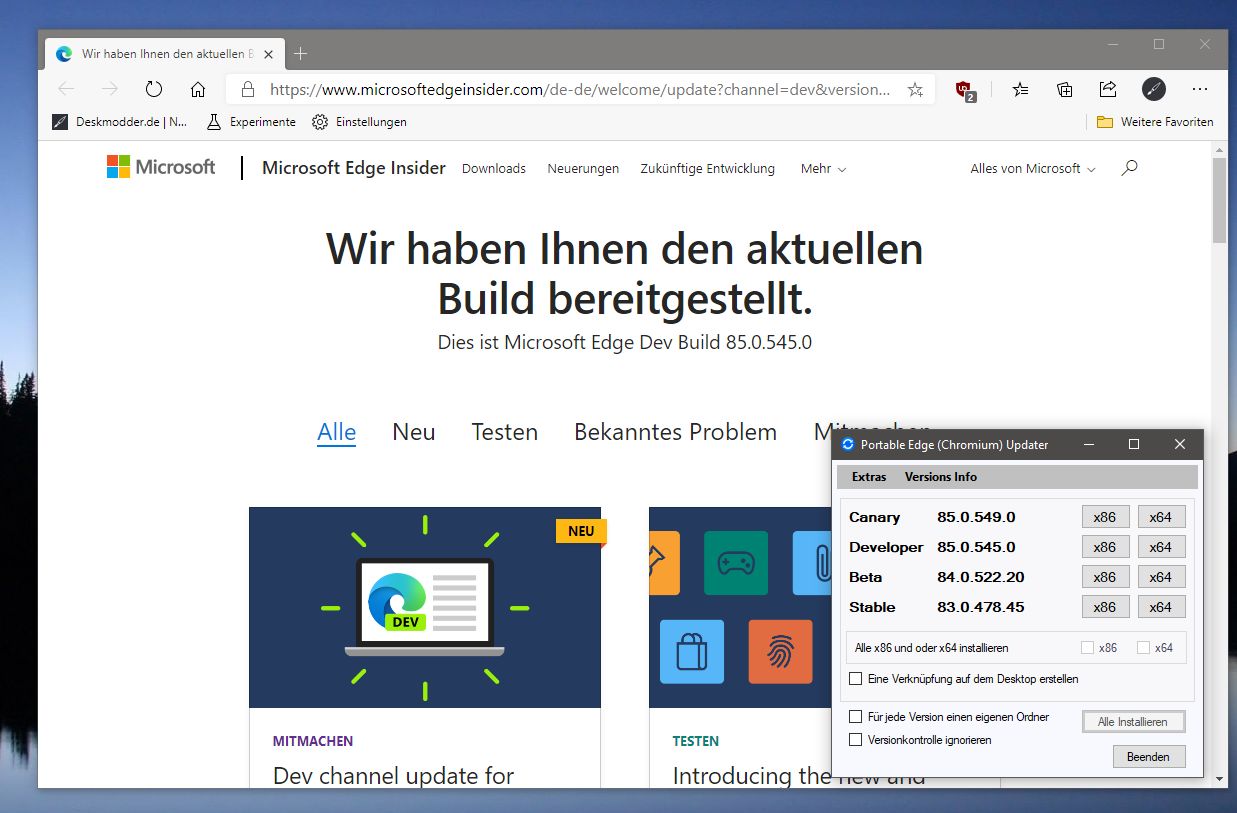Expand the Alles von Microsoft dropdown
The height and width of the screenshot is (813, 1237).
coord(1033,169)
